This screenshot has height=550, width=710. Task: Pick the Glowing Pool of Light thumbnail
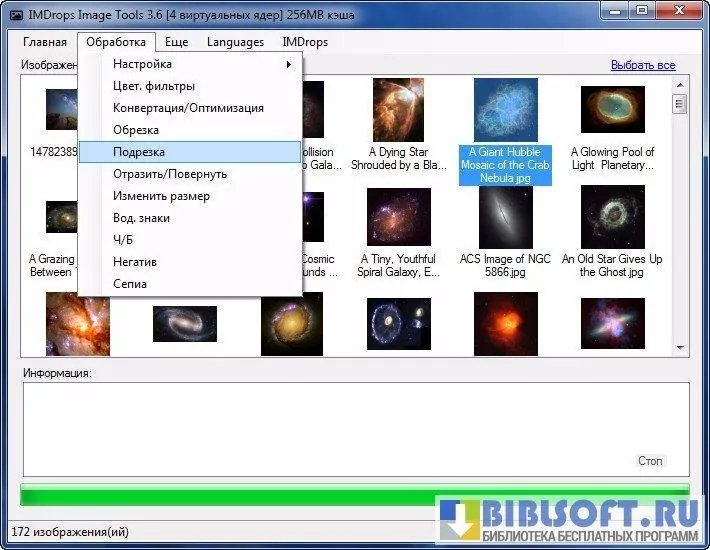click(612, 112)
